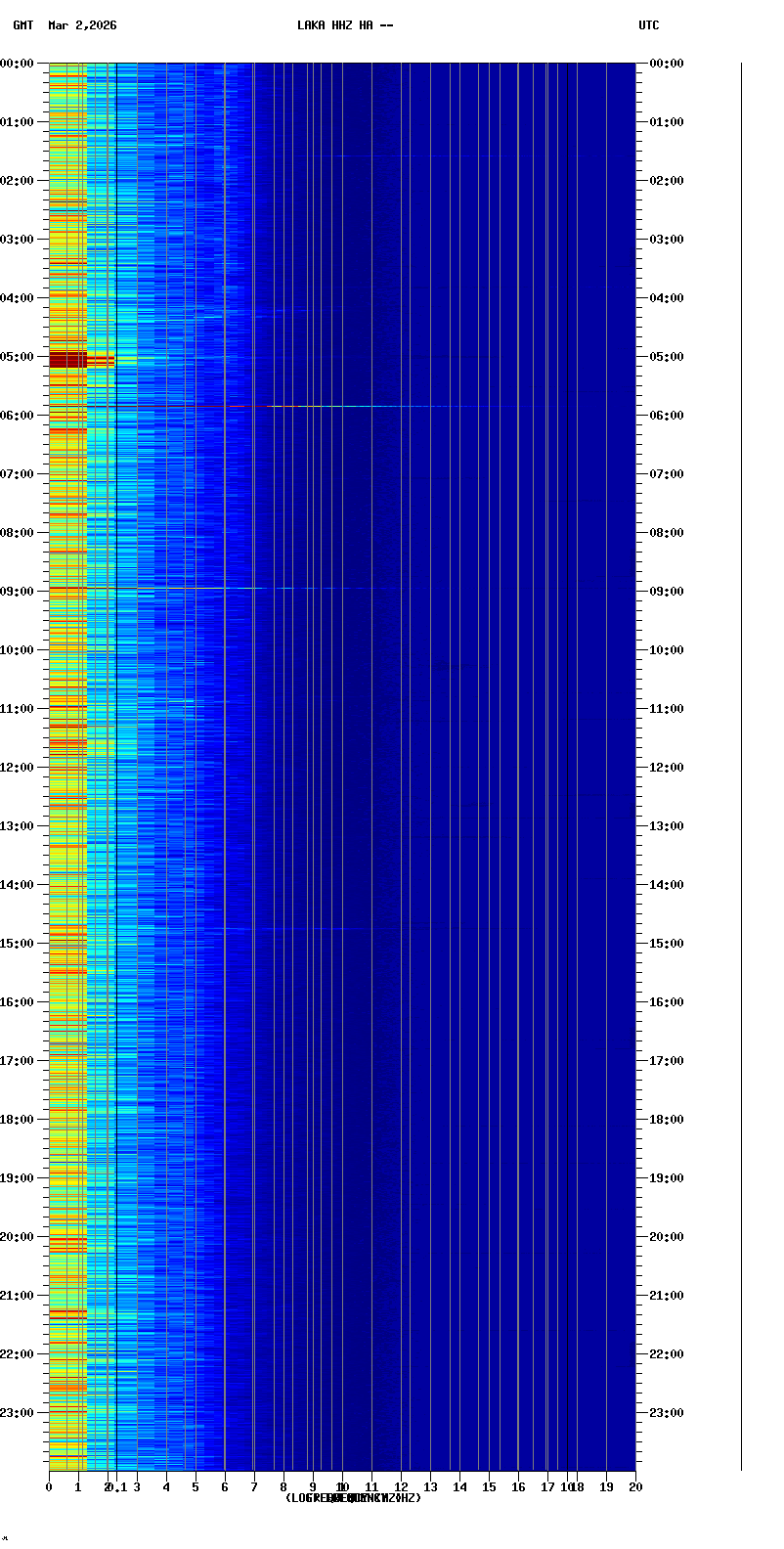
Task: Select the 18:00 marker on right time axis
Action: (x=667, y=1120)
